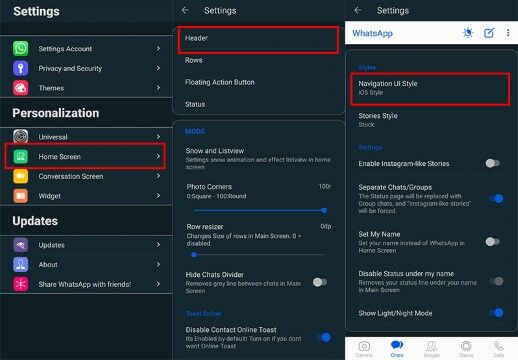This screenshot has width=518, height=360.
Task: Tap the Home Screen green icon
Action: pyautogui.click(x=21, y=156)
